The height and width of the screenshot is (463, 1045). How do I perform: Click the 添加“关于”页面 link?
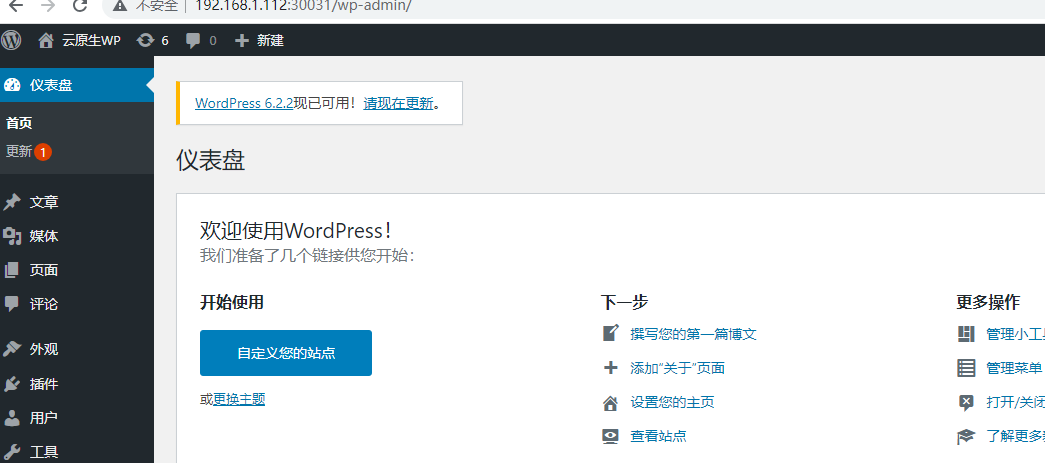(x=678, y=368)
